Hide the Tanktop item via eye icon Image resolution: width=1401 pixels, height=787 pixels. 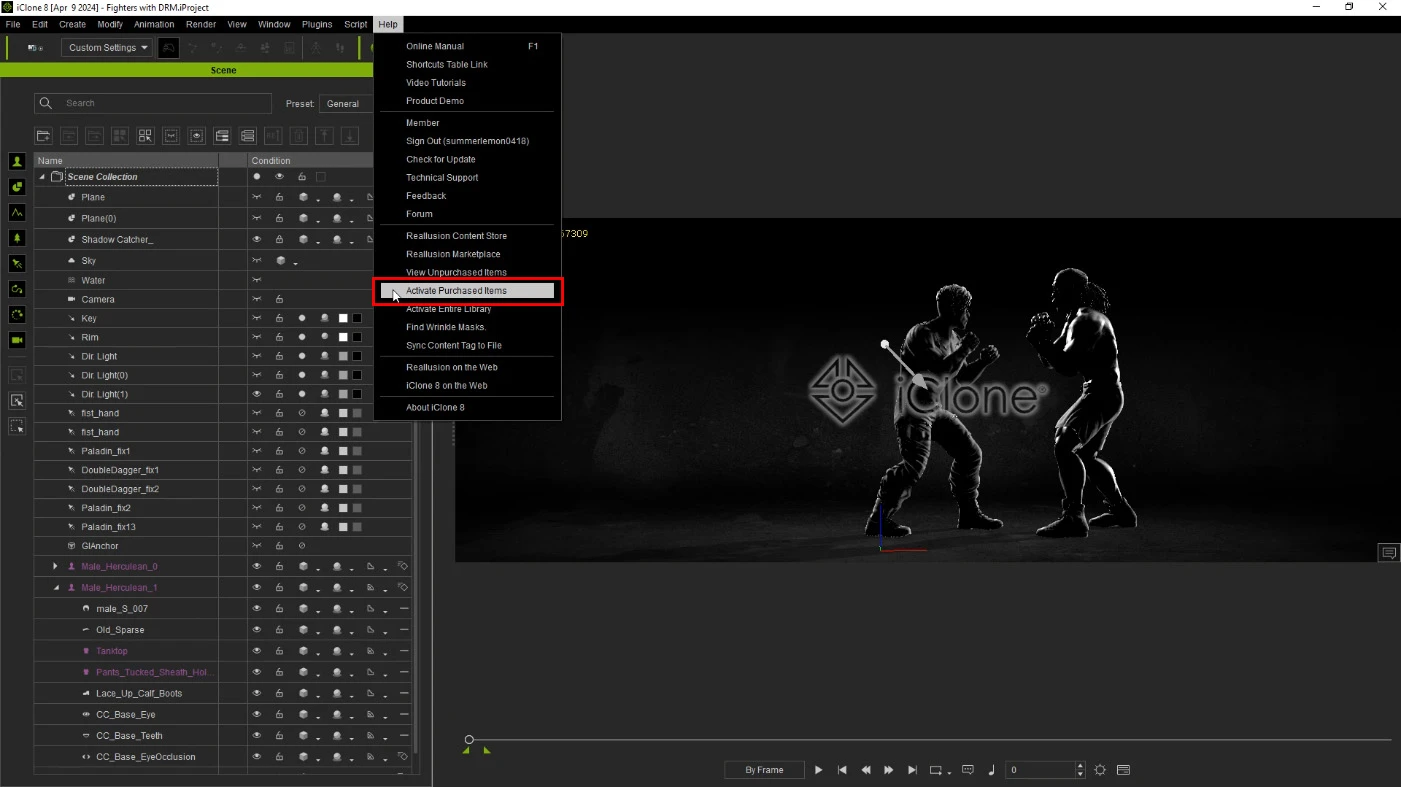click(257, 651)
